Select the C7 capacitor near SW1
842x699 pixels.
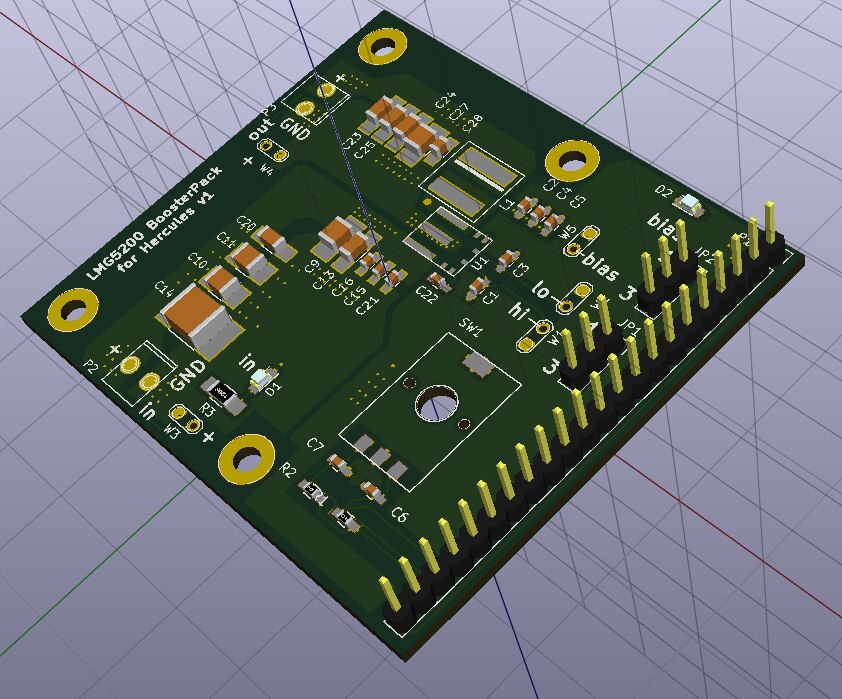click(x=340, y=464)
